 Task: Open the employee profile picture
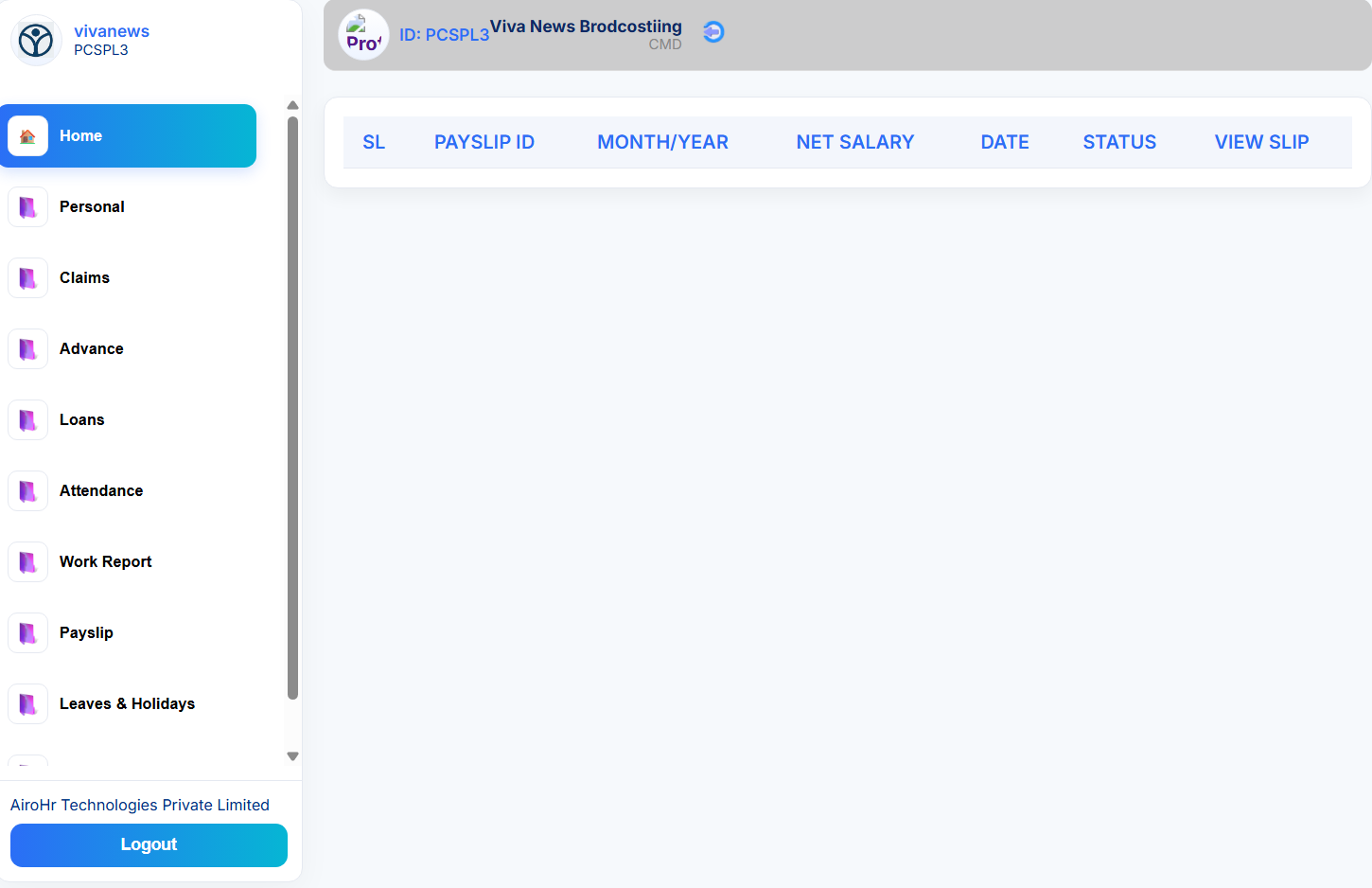coord(363,34)
